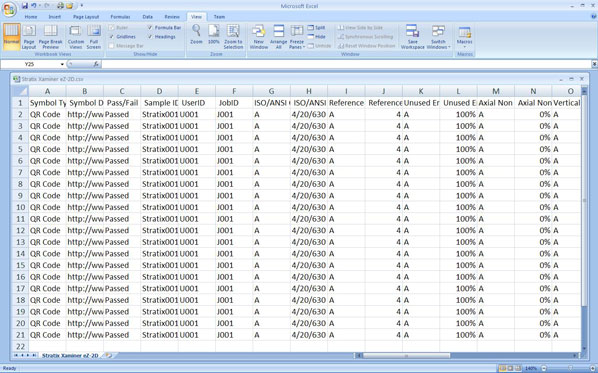Open Custom Views dialog
Screen dimensions: 598x373
(76, 37)
